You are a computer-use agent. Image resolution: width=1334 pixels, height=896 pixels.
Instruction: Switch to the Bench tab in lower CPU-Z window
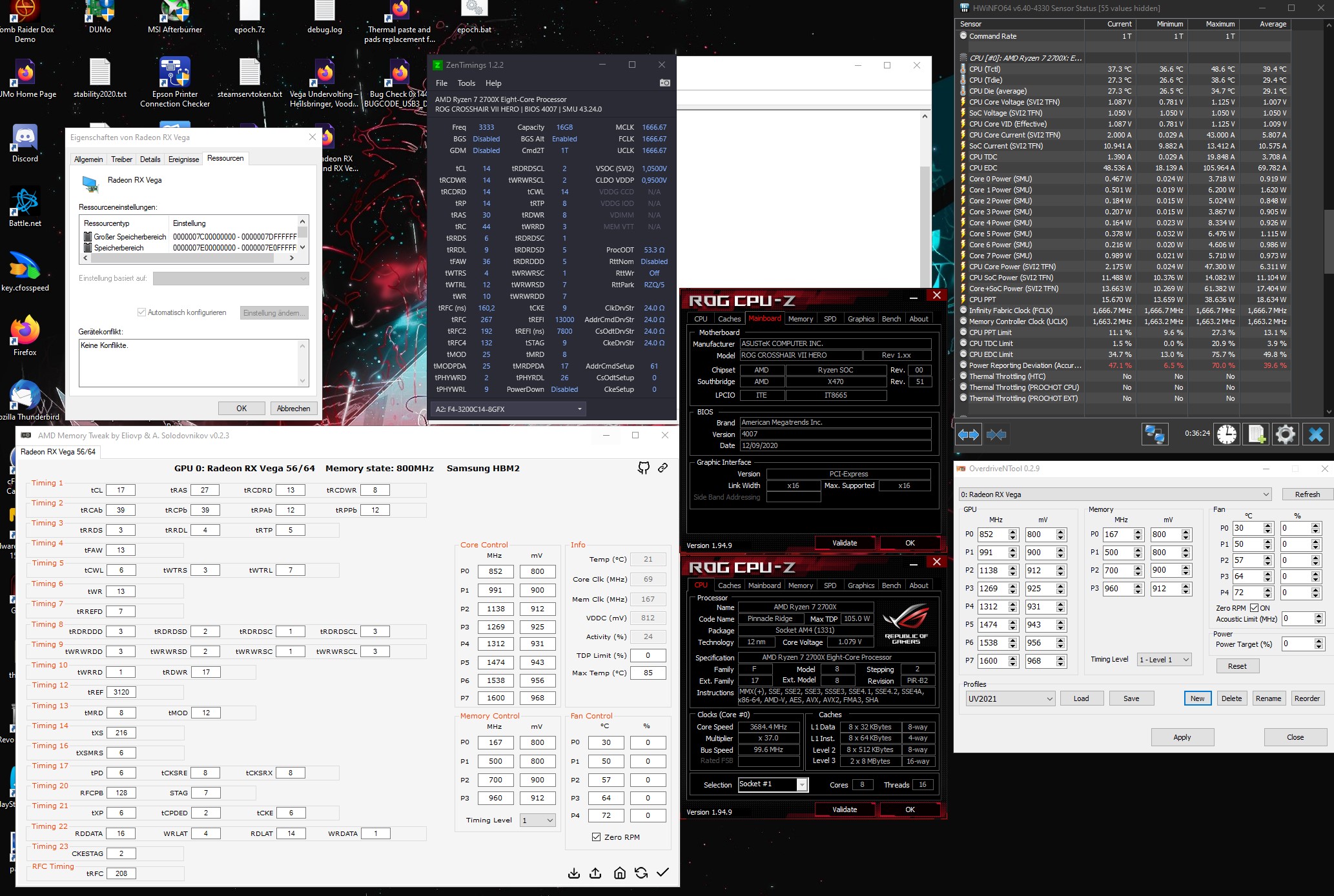891,585
